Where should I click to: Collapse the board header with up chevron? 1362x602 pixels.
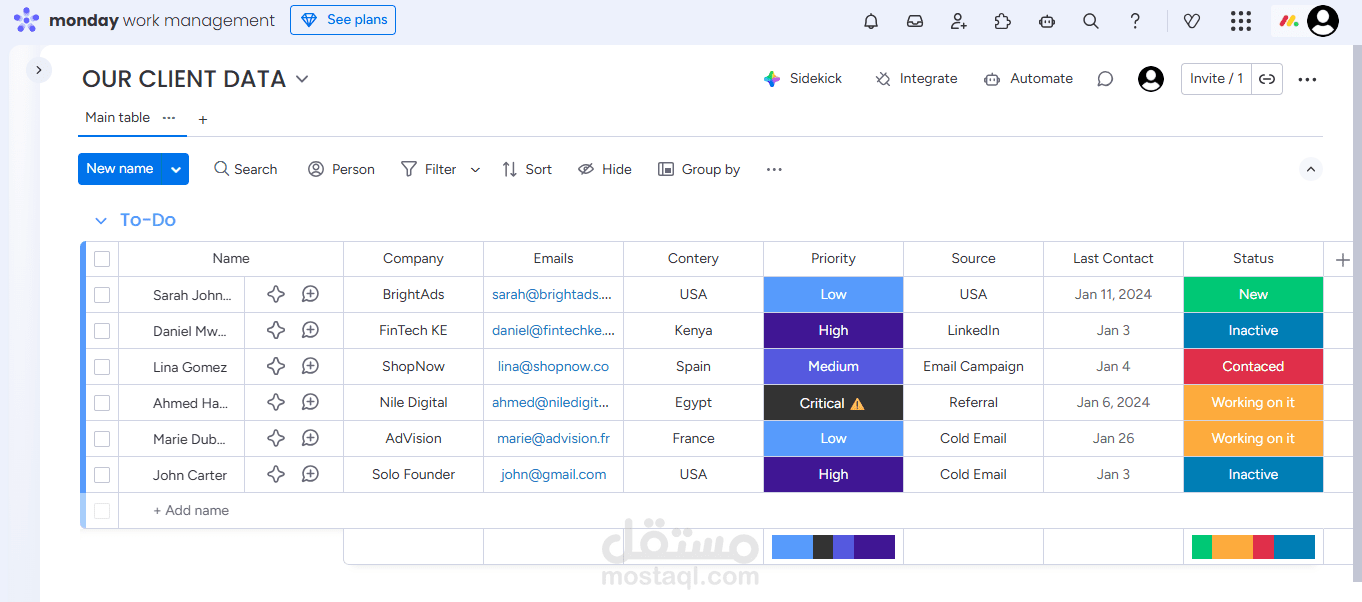point(1311,169)
